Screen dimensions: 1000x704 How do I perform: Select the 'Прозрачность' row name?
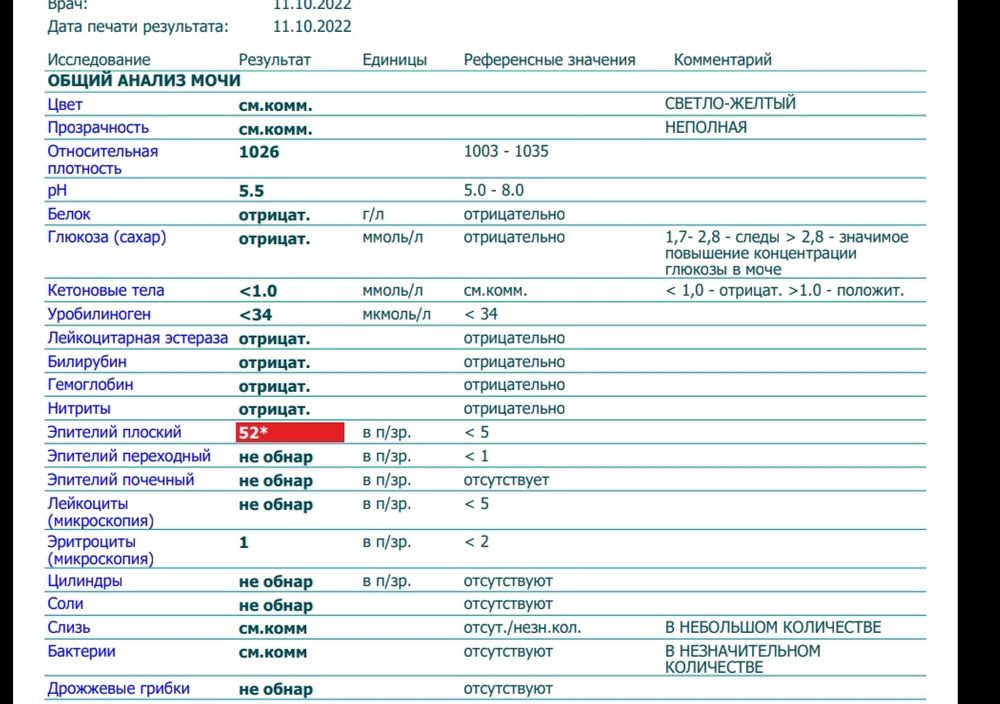[x=98, y=128]
